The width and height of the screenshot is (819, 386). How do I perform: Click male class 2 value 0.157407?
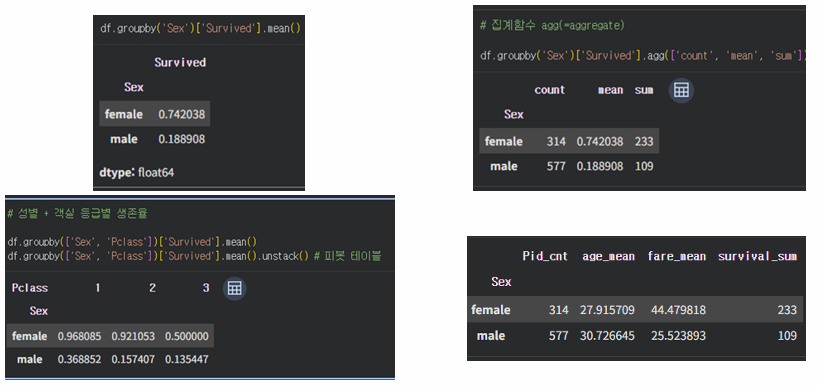[133, 359]
